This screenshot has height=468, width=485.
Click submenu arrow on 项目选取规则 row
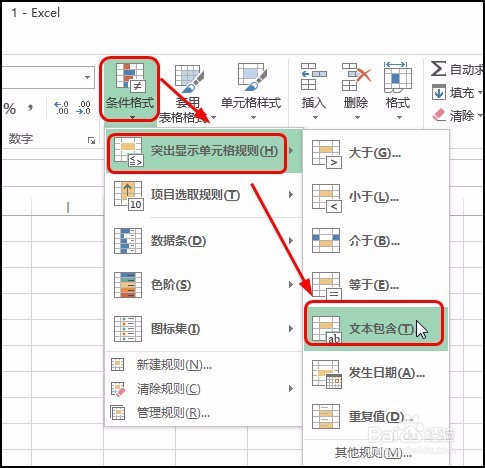[291, 195]
